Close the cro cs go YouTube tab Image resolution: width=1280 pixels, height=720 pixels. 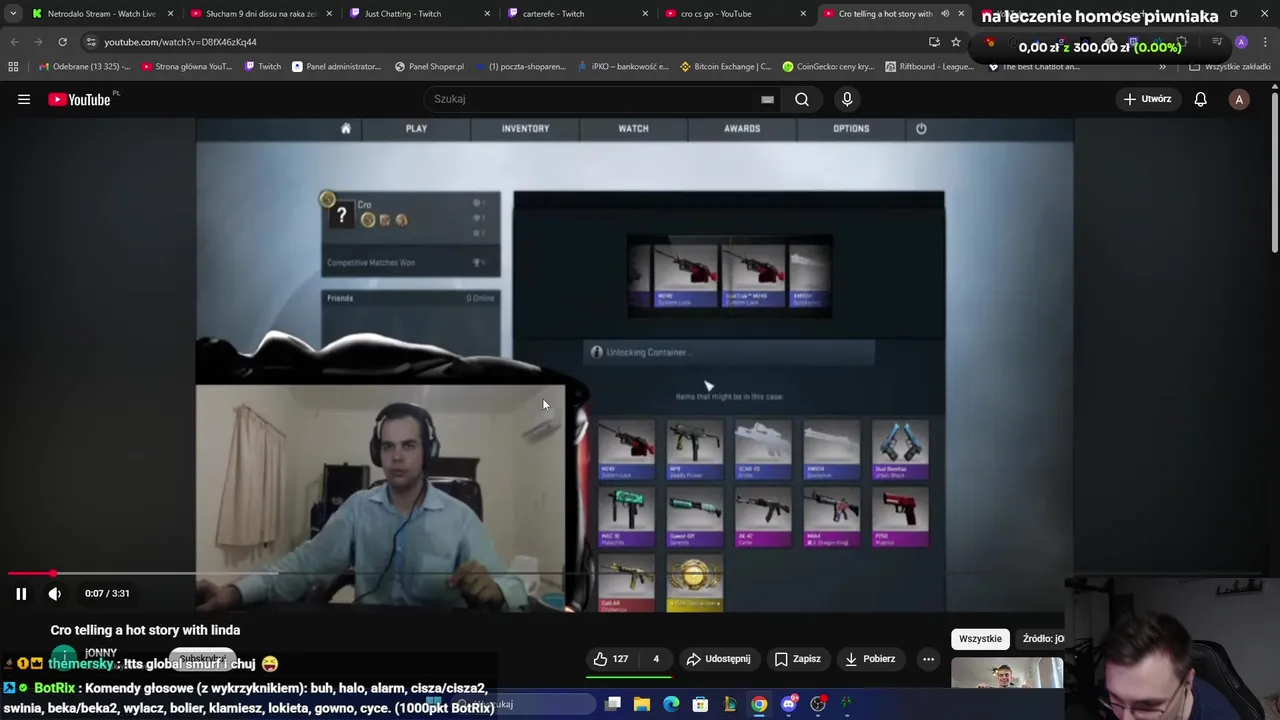(x=803, y=13)
